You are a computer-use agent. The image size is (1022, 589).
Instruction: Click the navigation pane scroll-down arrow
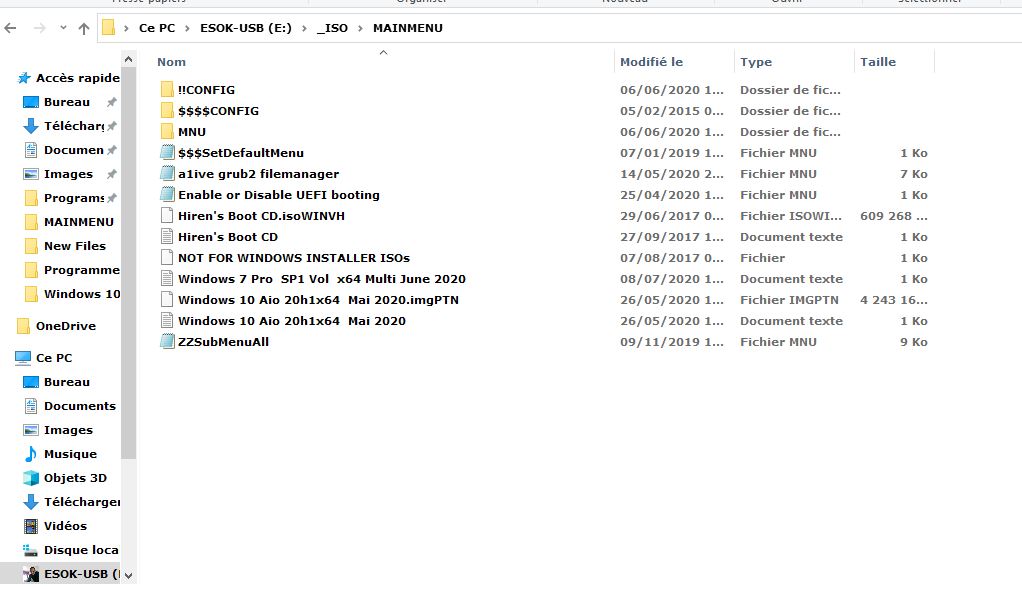tap(128, 575)
